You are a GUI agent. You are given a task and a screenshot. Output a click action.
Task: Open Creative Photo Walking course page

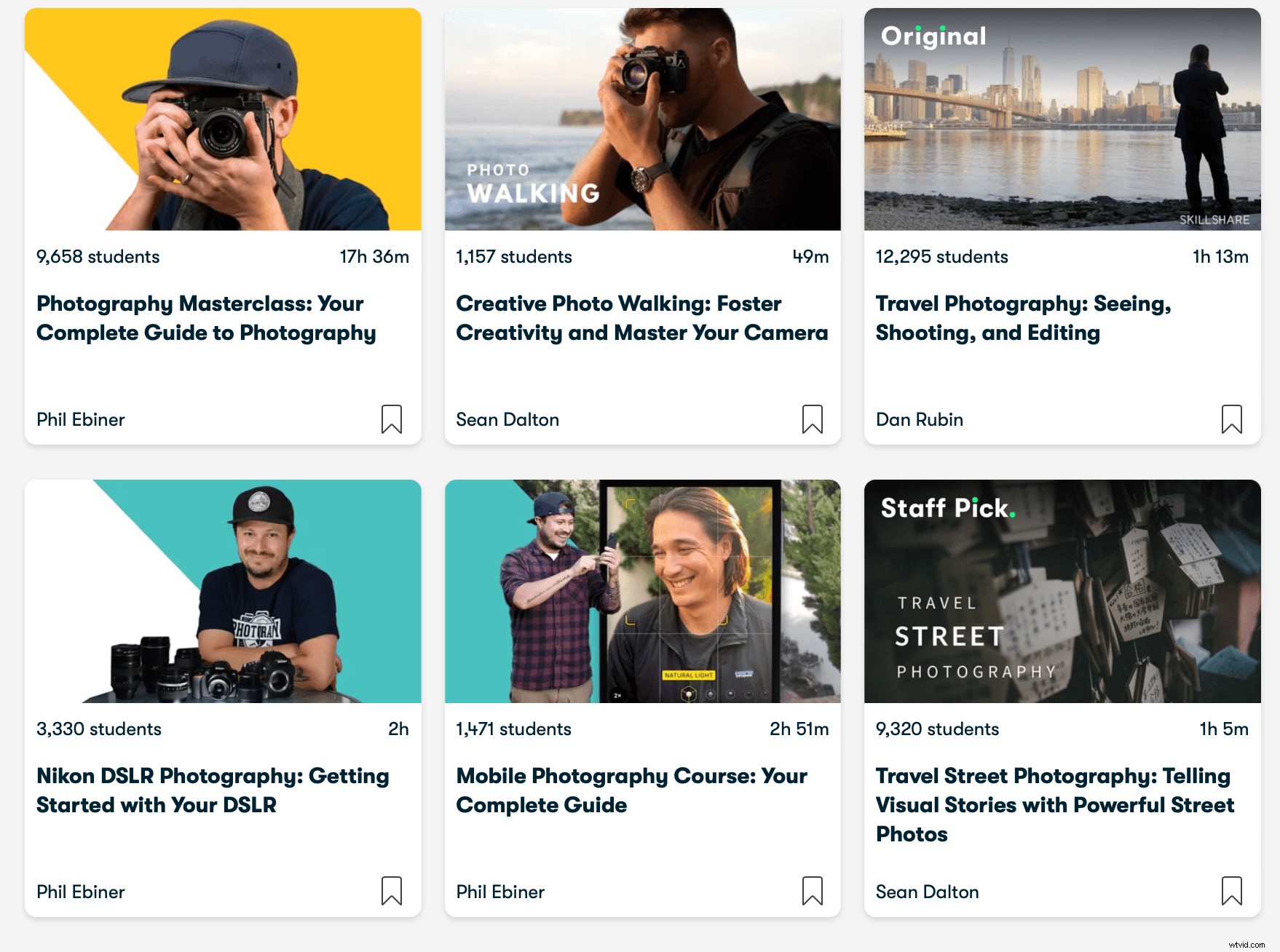click(x=641, y=318)
